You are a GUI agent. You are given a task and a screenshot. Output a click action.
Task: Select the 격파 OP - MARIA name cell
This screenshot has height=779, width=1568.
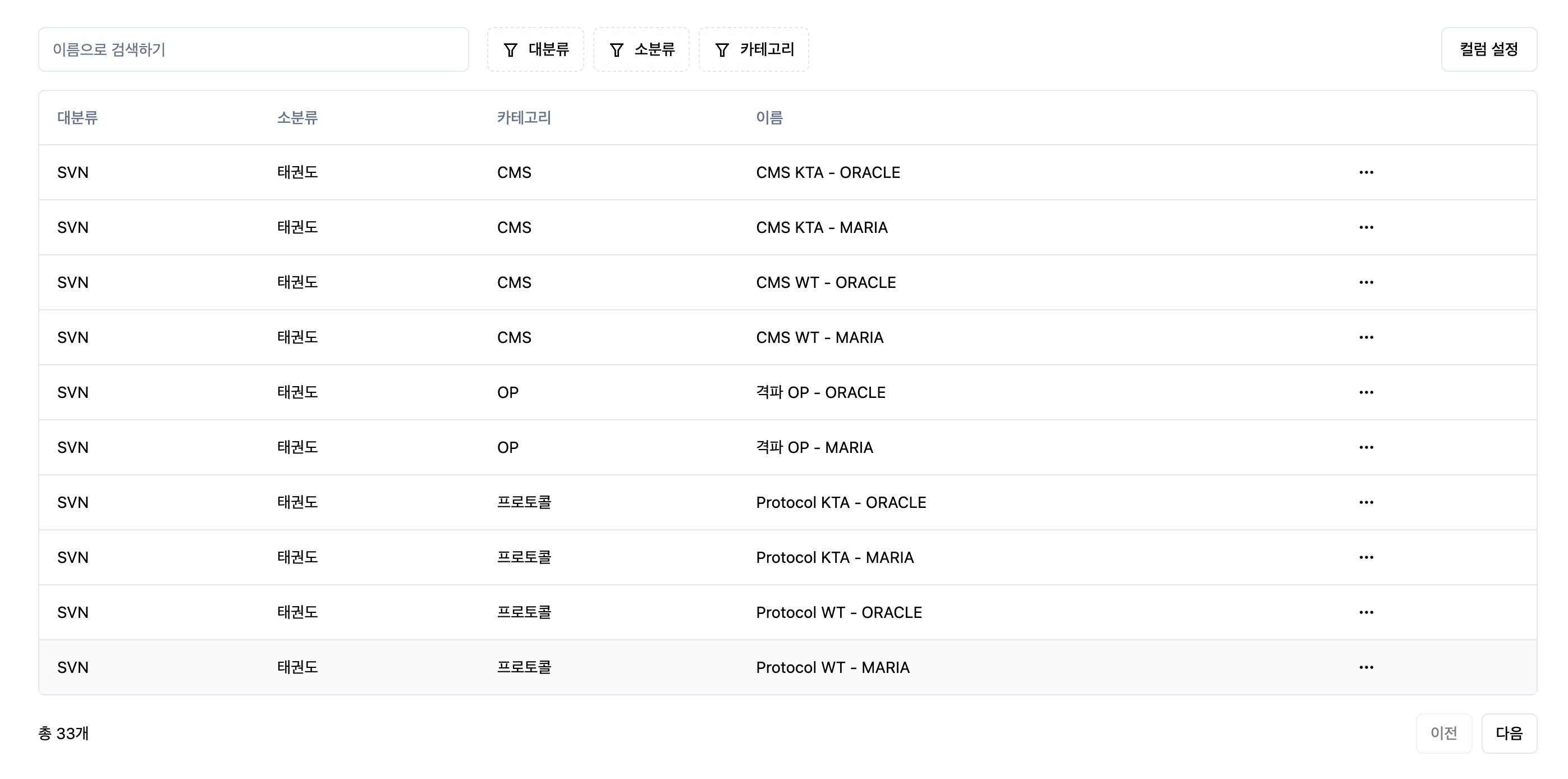814,447
